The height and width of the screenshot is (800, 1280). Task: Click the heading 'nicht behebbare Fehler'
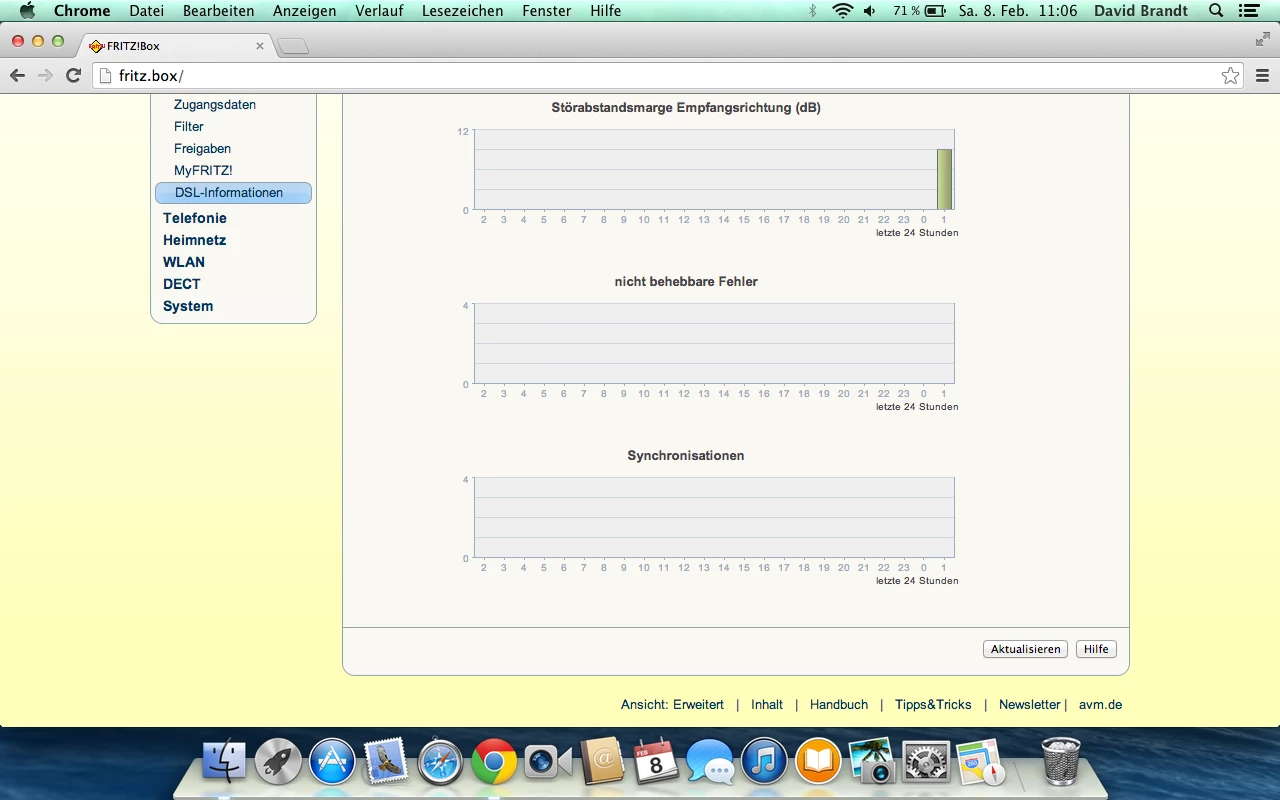(686, 282)
